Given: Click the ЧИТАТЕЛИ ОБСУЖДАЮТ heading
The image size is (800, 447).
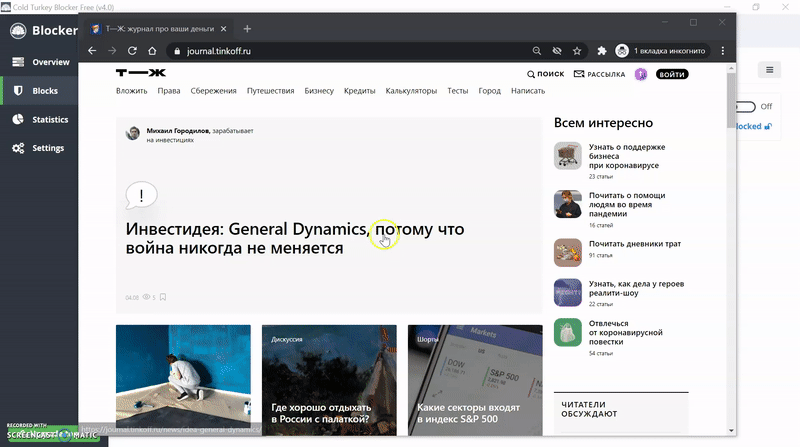Looking at the screenshot, I should pos(589,409).
